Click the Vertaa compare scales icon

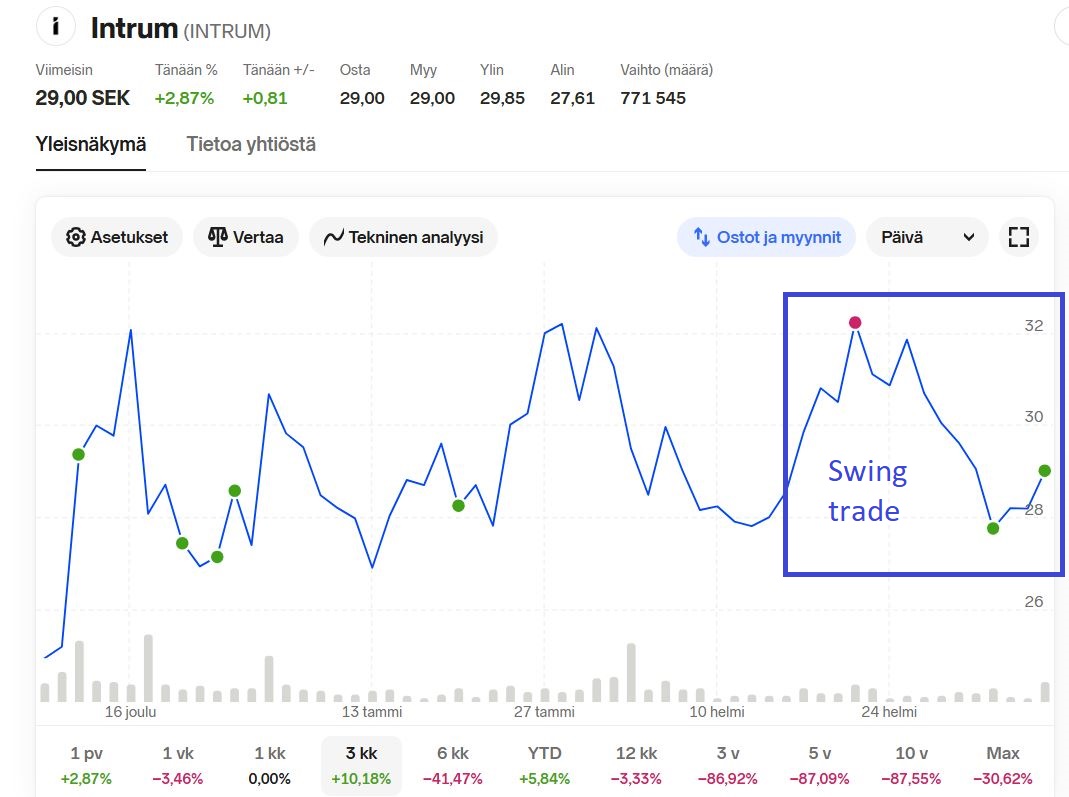coord(217,237)
